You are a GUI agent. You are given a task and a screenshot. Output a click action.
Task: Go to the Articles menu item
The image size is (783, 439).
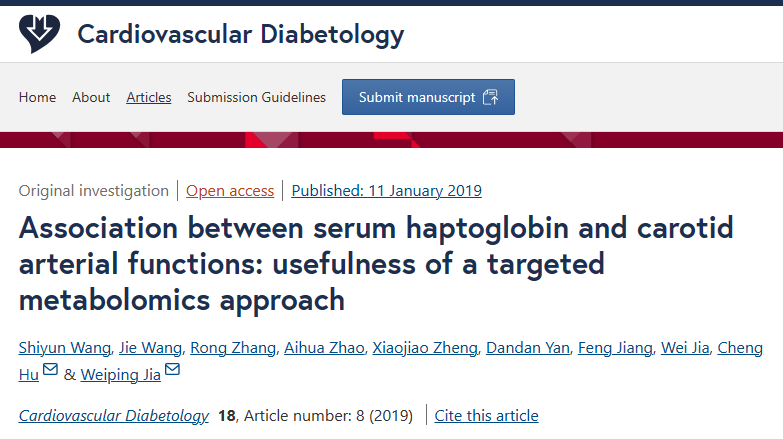149,97
